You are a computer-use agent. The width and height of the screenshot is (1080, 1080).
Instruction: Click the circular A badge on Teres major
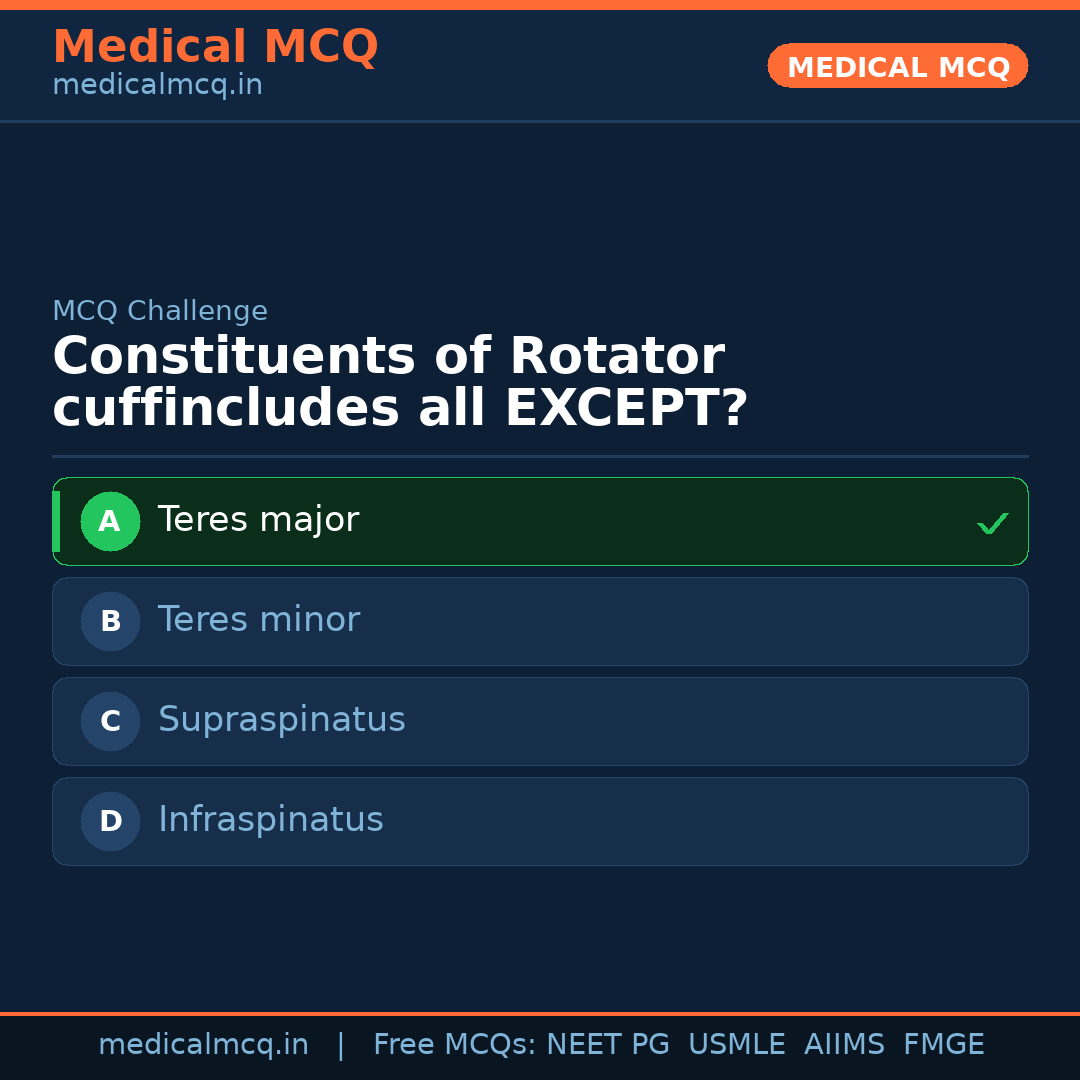click(x=110, y=521)
